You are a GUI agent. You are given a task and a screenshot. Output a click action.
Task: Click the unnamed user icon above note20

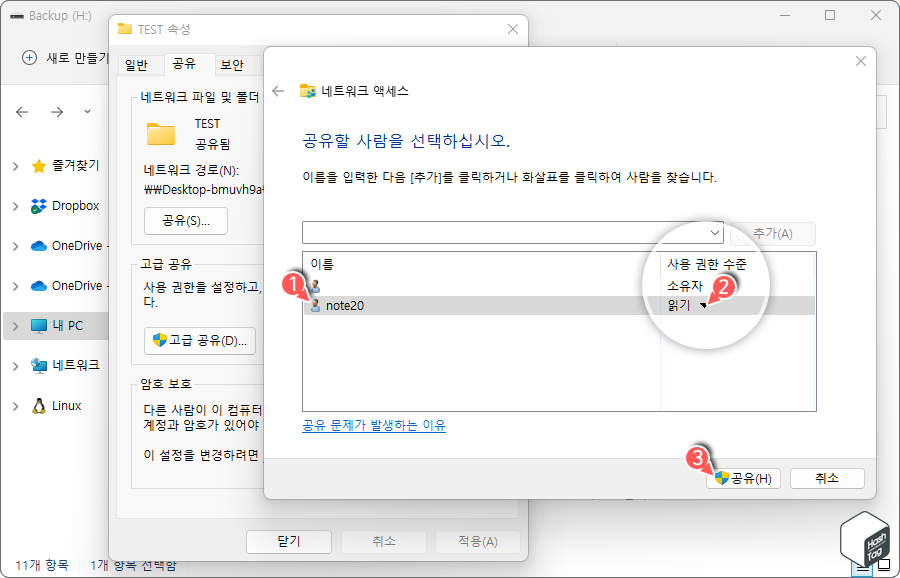[x=315, y=287]
